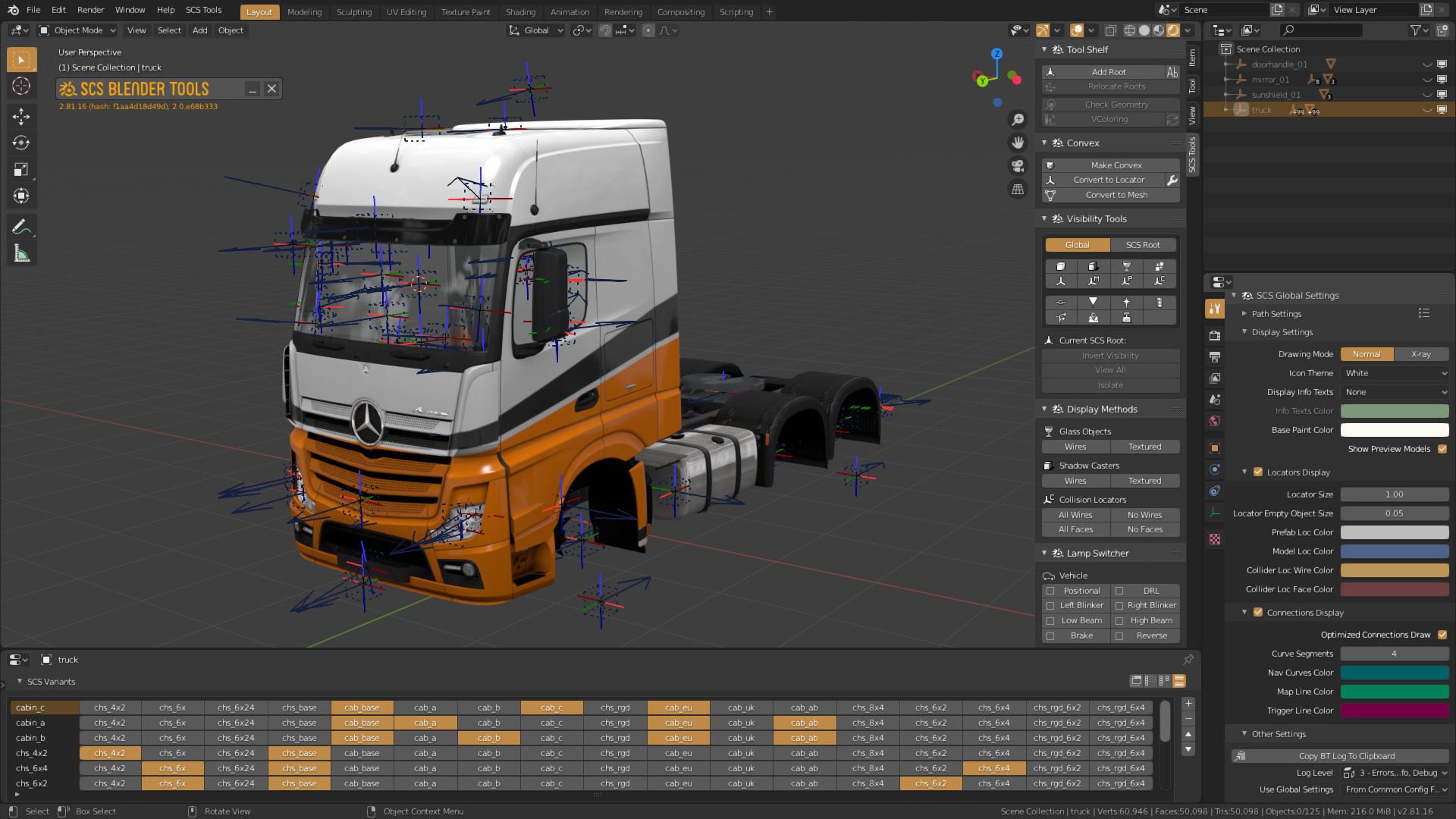Click the Make Convex button icon
The height and width of the screenshot is (819, 1456).
pos(1050,164)
